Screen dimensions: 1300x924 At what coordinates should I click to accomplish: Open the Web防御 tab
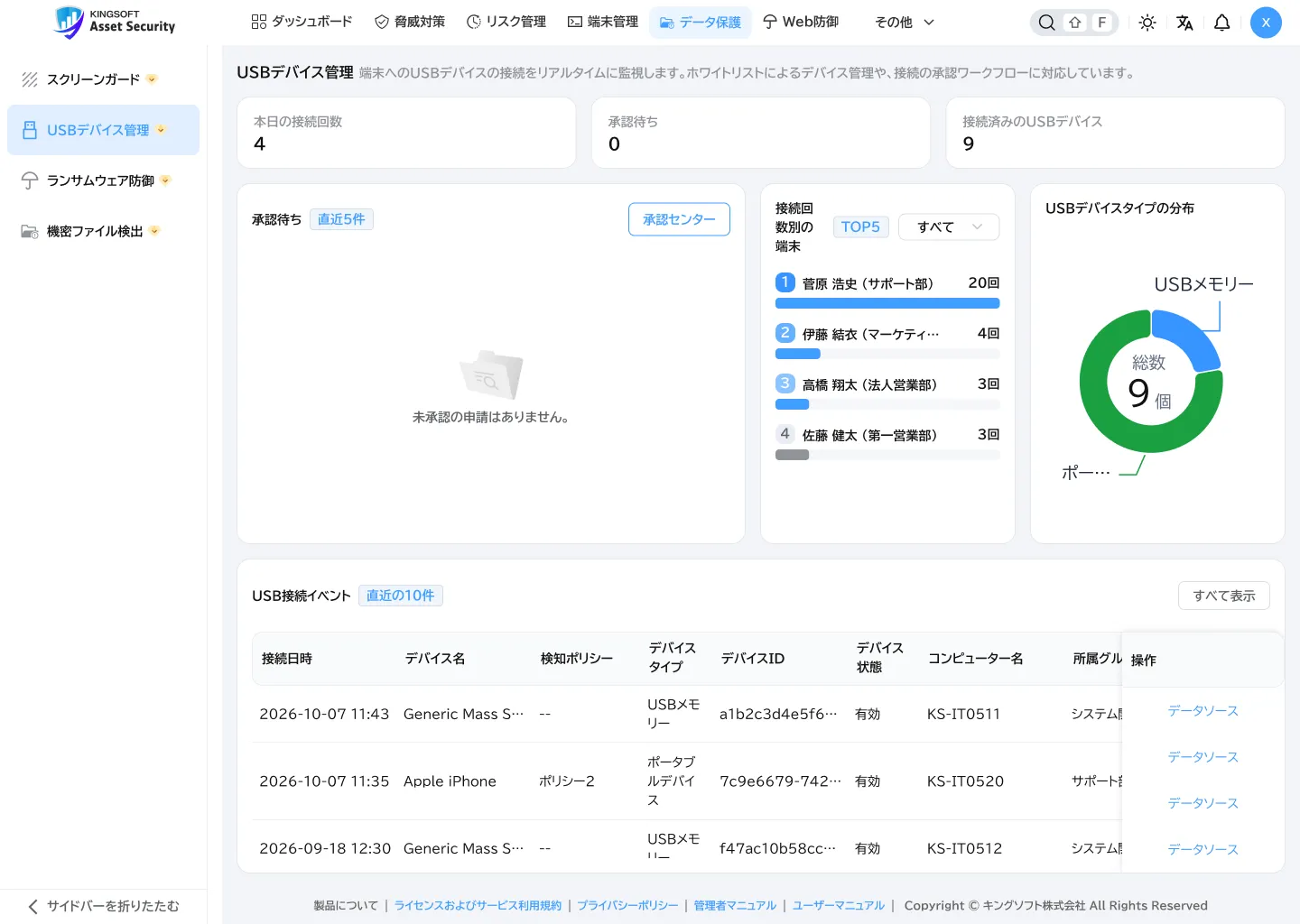tap(801, 22)
